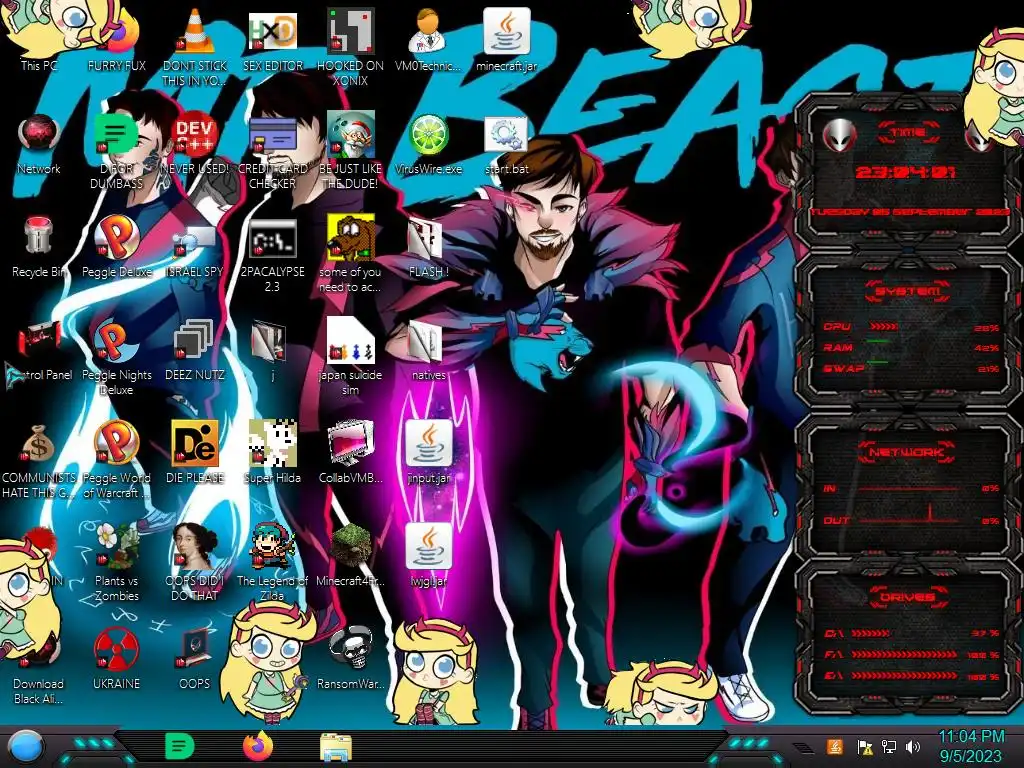Open Download Black Ali shortcut
This screenshot has height=768, width=1024.
click(39, 666)
